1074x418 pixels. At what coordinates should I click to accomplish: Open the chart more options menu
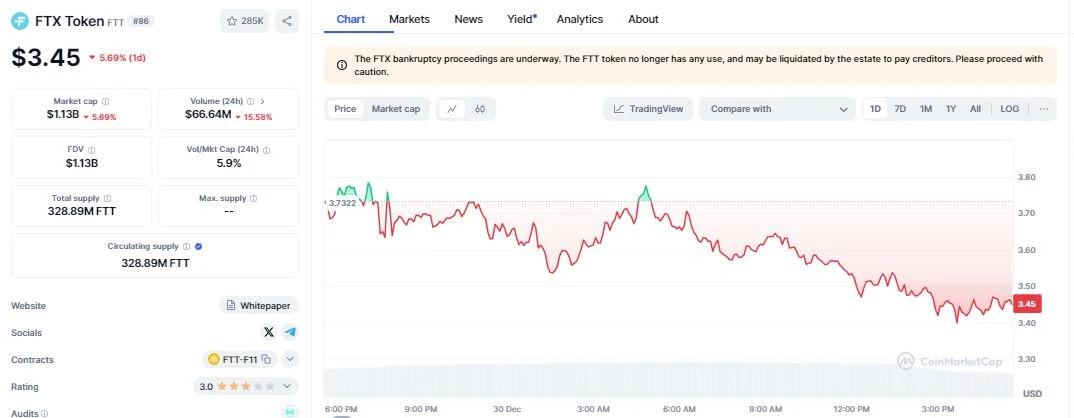tap(1044, 109)
